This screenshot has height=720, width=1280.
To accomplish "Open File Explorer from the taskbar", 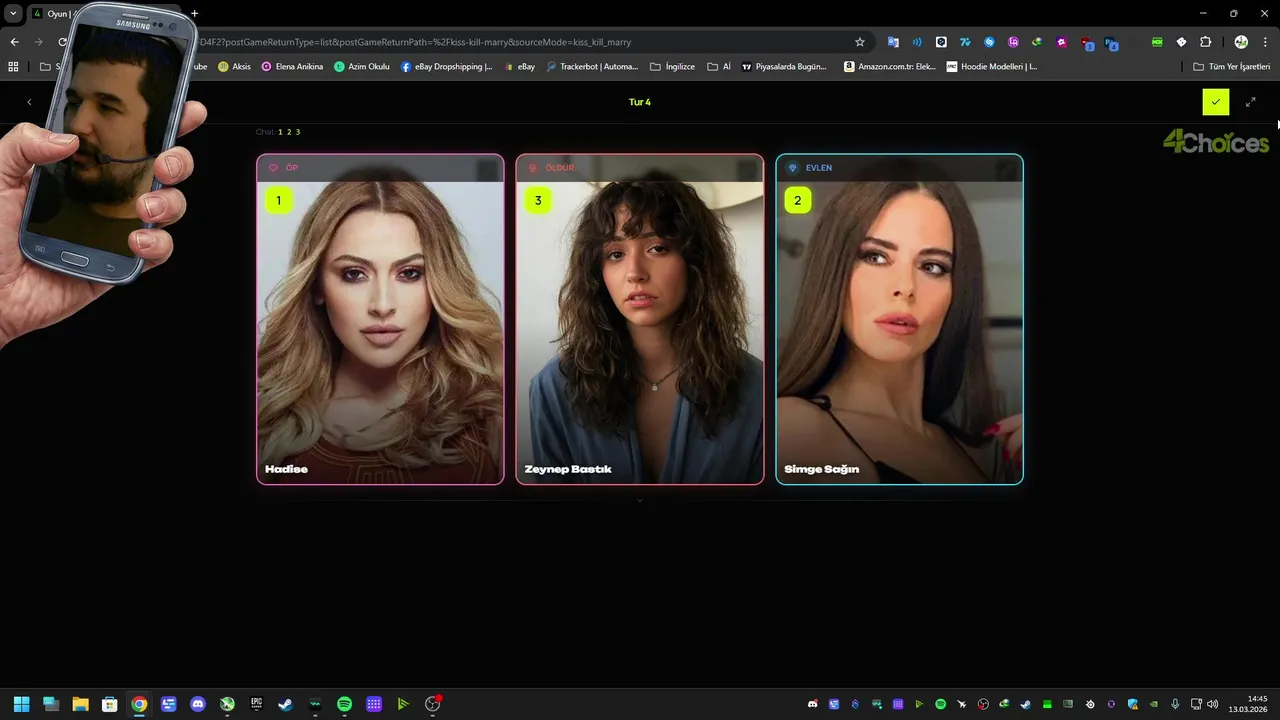I will [x=80, y=704].
